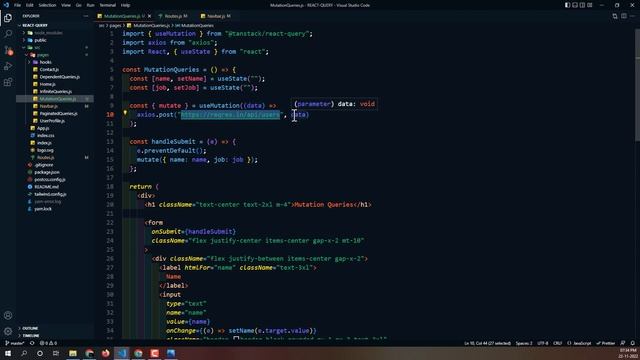Open the Manage gear in activity bar
The height and width of the screenshot is (360, 640).
(x=8, y=331)
